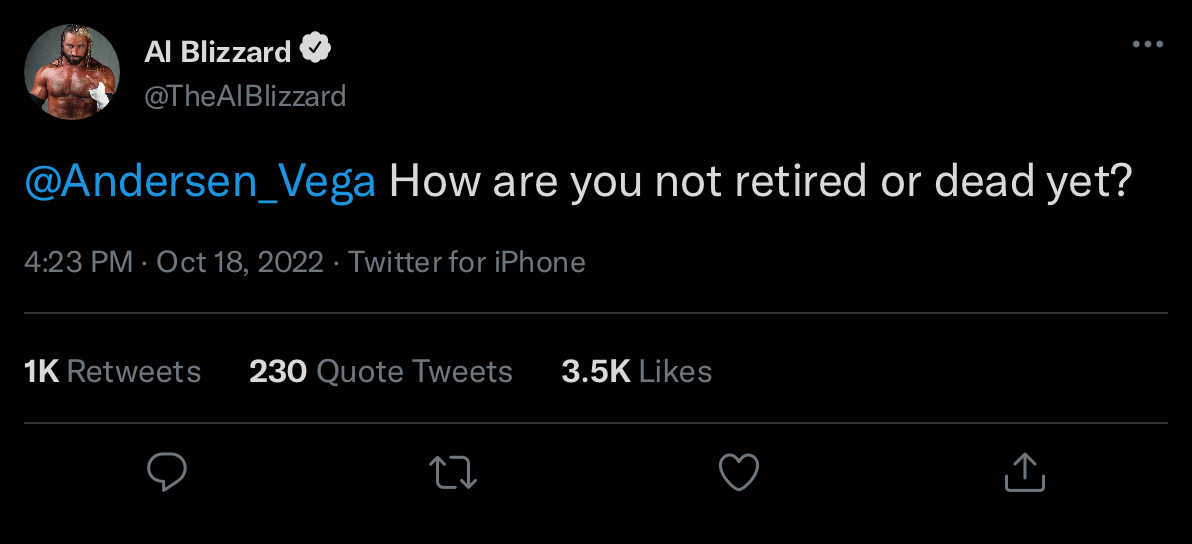This screenshot has width=1192, height=544.
Task: View the 1K Retweets list
Action: [112, 372]
